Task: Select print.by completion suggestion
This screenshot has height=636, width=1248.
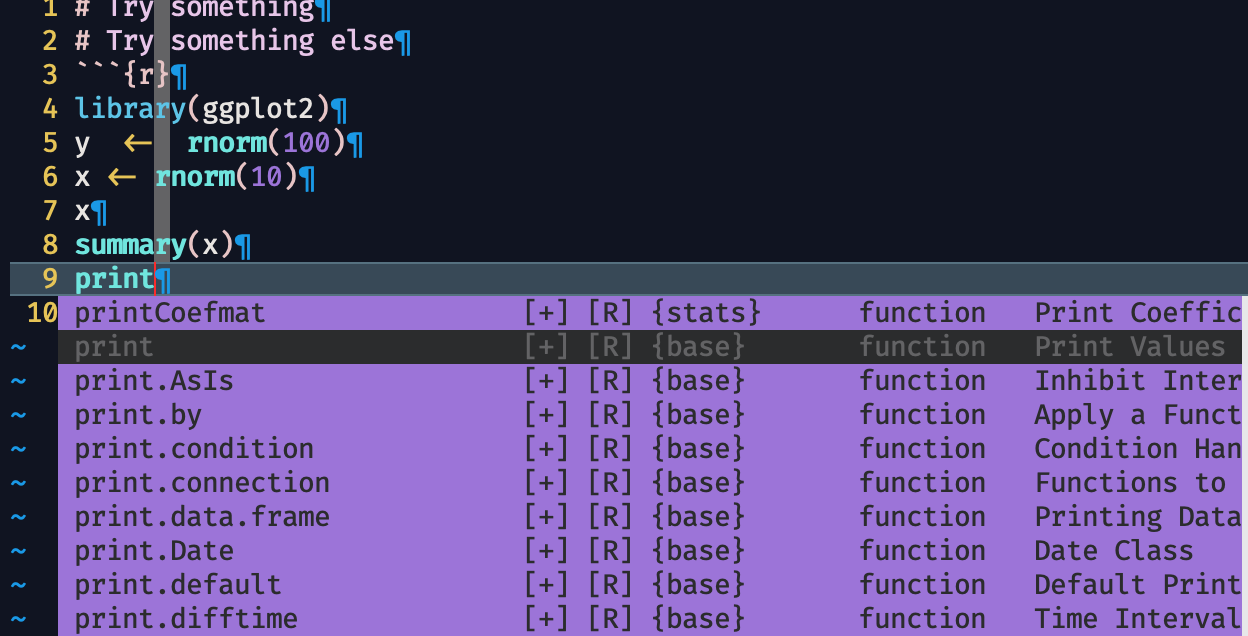Action: tap(650, 415)
